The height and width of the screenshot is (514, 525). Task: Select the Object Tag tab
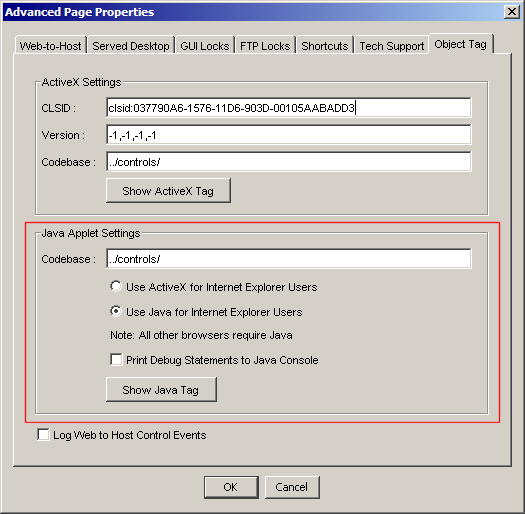pos(460,44)
